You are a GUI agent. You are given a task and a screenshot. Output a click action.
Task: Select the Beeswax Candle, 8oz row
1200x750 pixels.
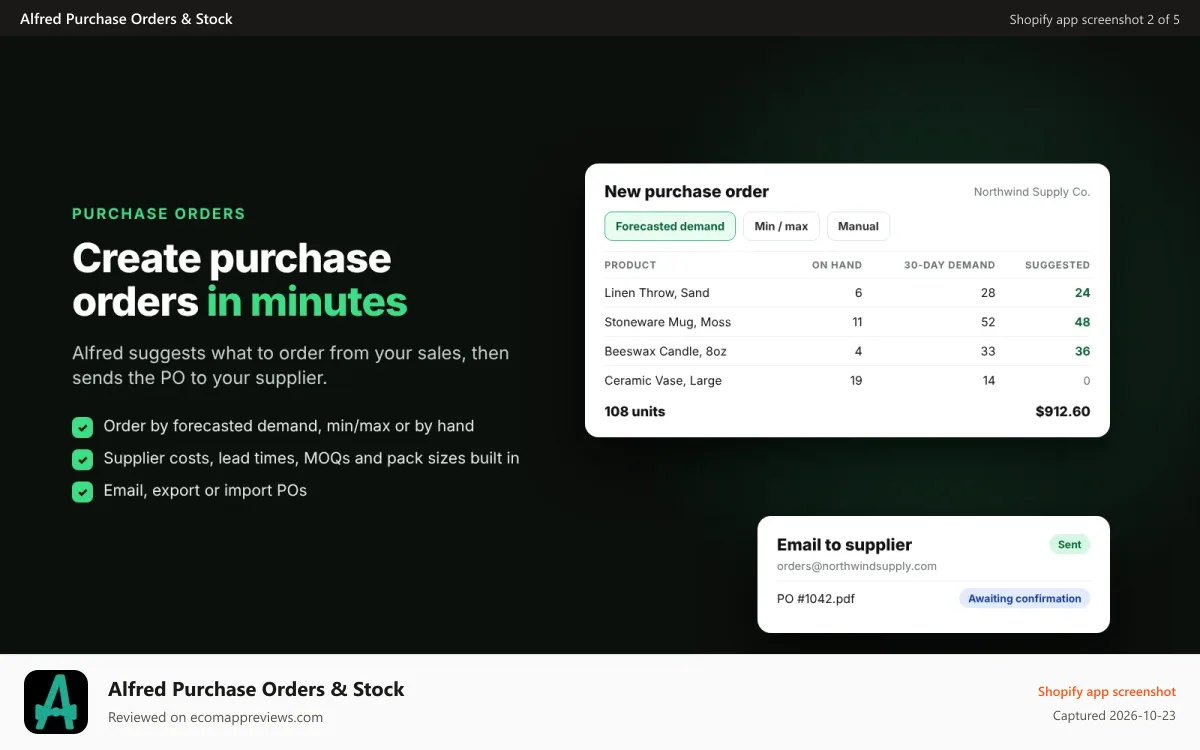tap(847, 351)
